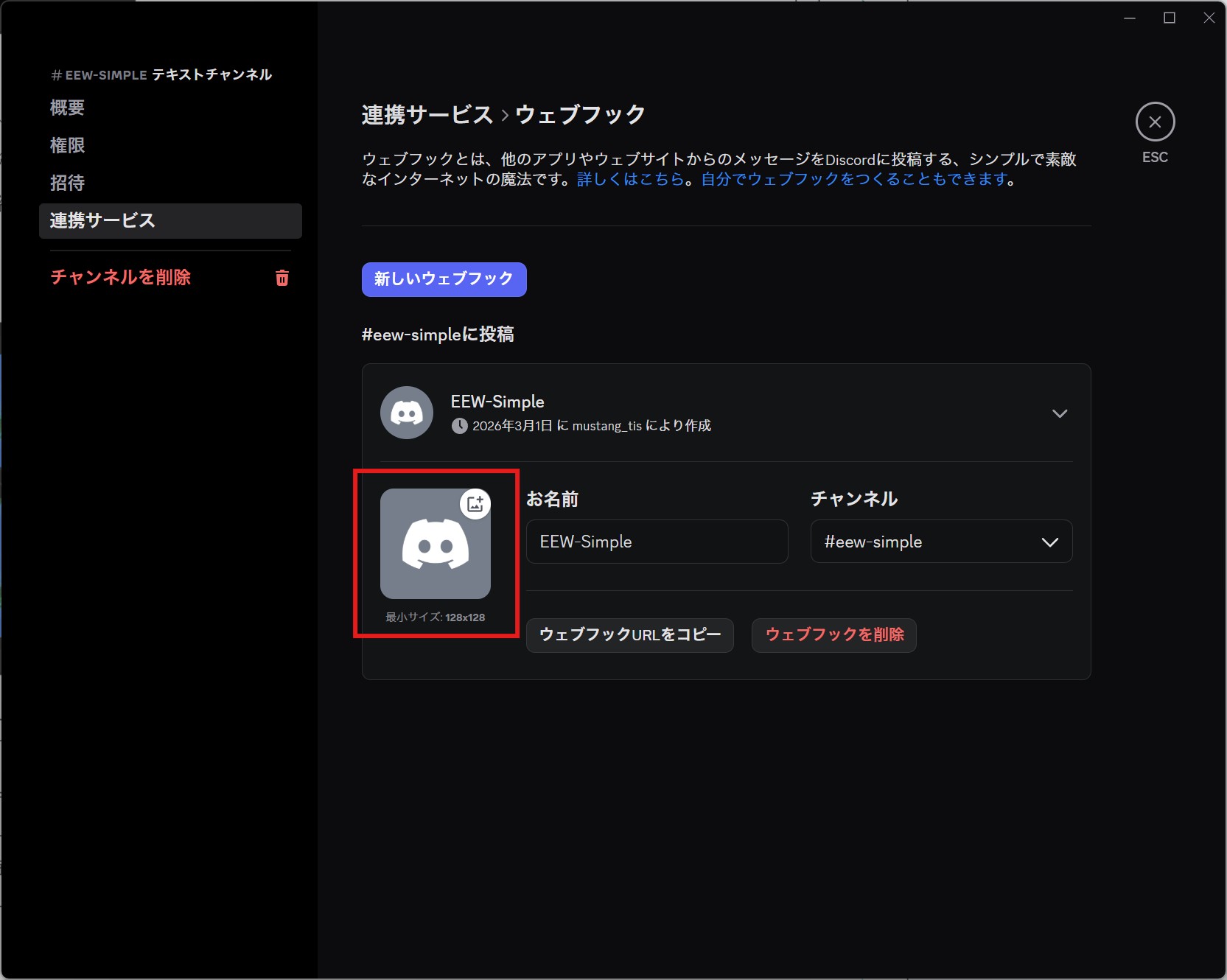Screen dimensions: 1227x980
Task: Open the 招待 settings page
Action: (67, 182)
